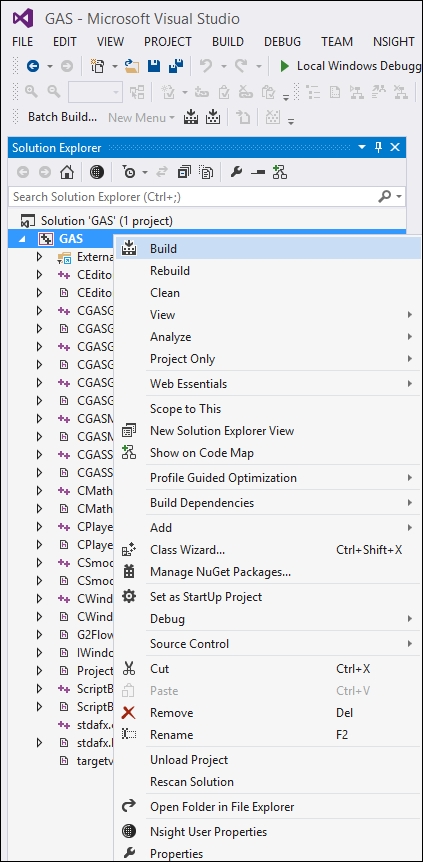Choose Manage NuGet Packages...
The image size is (423, 862).
coord(267,572)
